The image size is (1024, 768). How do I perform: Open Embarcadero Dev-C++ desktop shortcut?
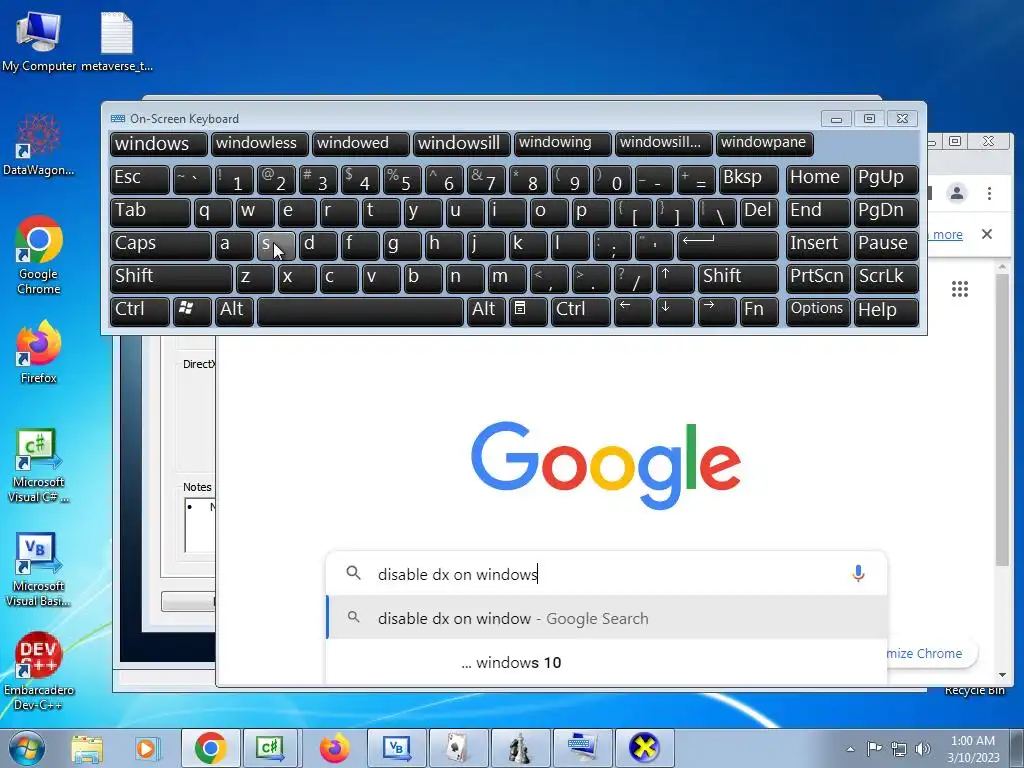pos(39,671)
